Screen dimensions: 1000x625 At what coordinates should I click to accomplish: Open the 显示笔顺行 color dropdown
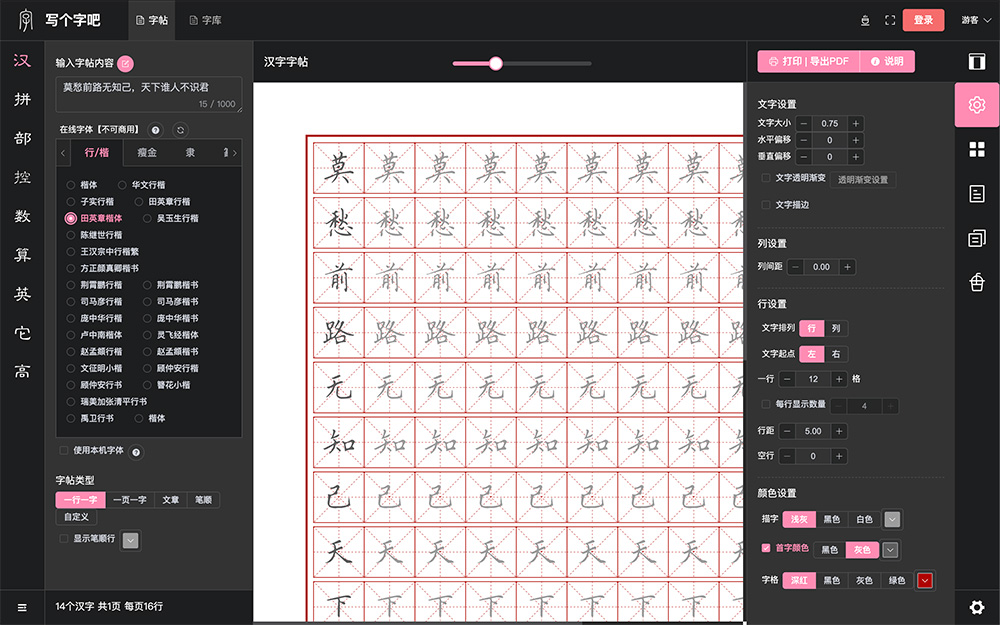tap(131, 541)
